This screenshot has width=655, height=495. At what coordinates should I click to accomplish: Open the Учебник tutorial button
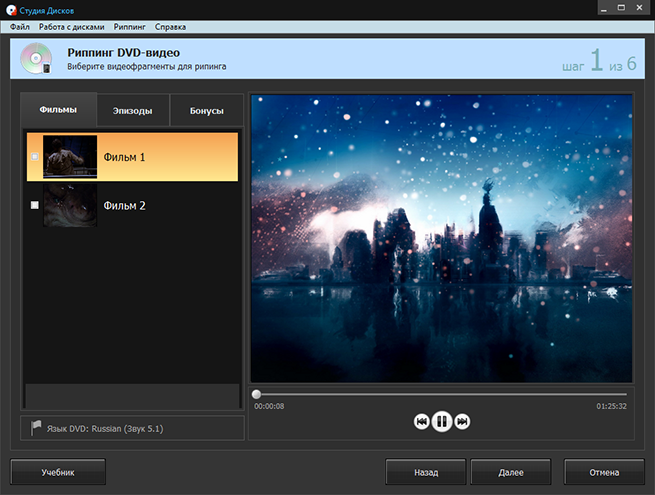point(58,471)
